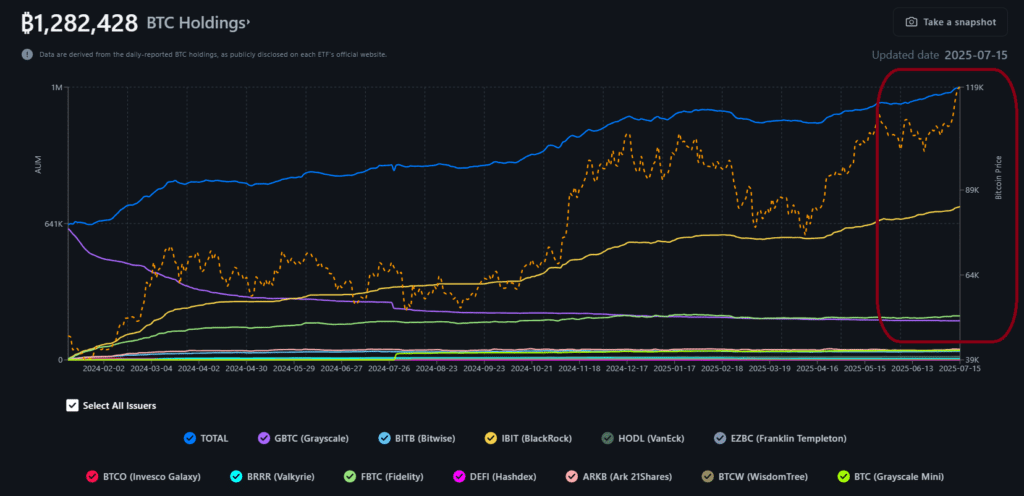Uncheck the Select All Issuers checkbox

72,405
